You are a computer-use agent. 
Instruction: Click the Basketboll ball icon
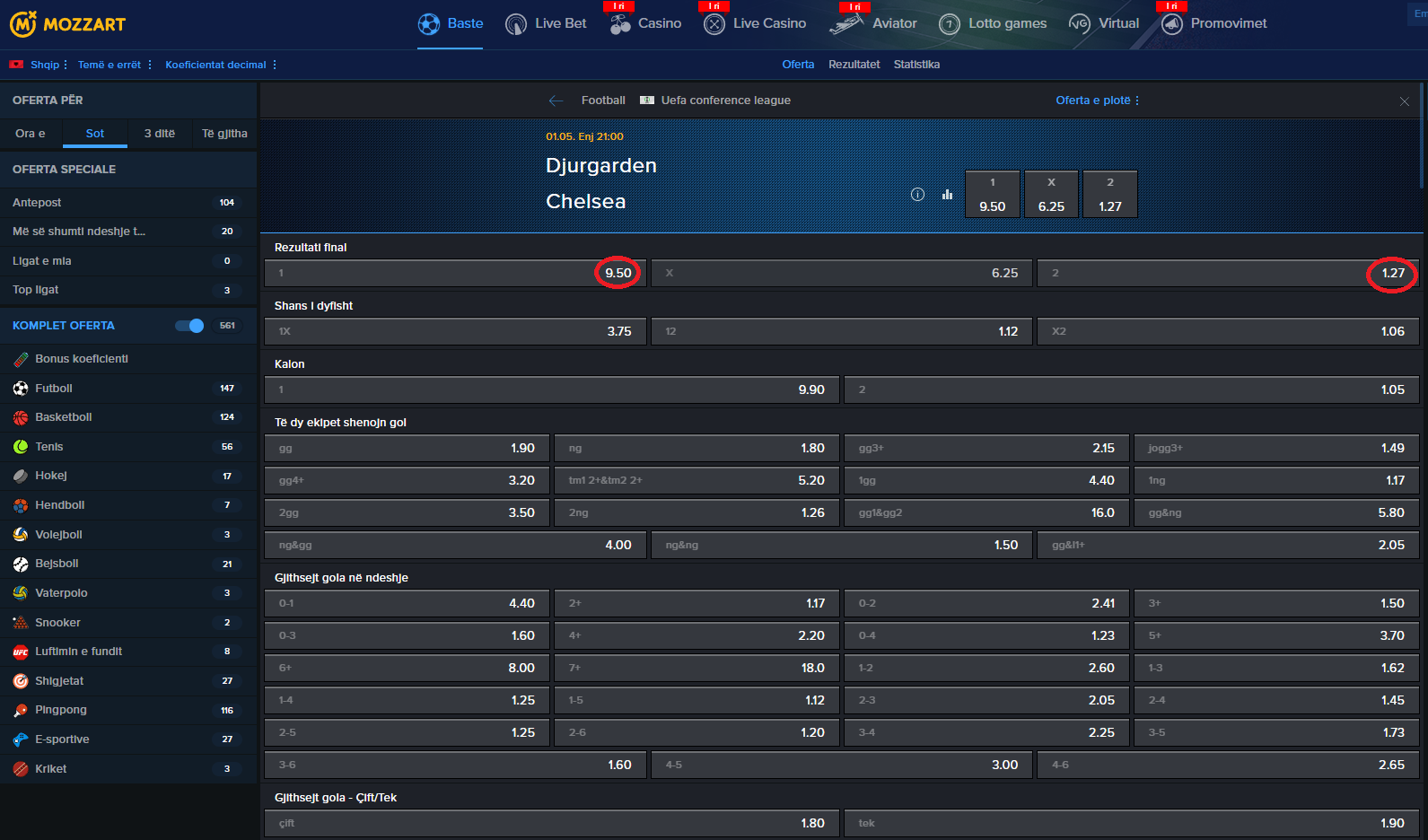pyautogui.click(x=21, y=417)
